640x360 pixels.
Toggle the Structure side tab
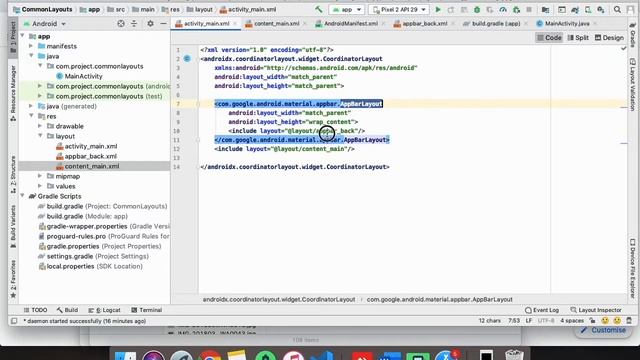pos(13,174)
